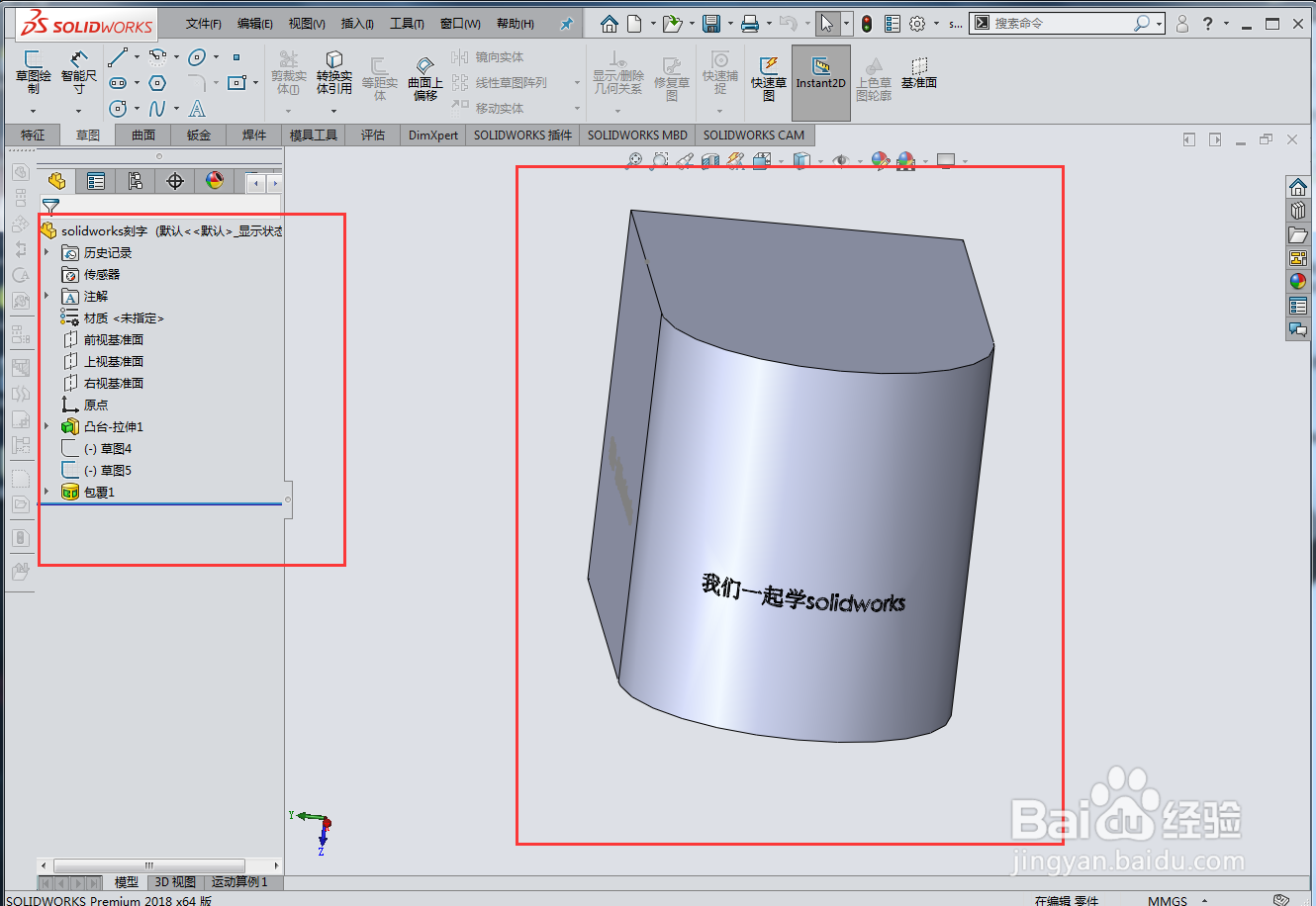
Task: Select the Point sketch tool
Action: click(236, 57)
